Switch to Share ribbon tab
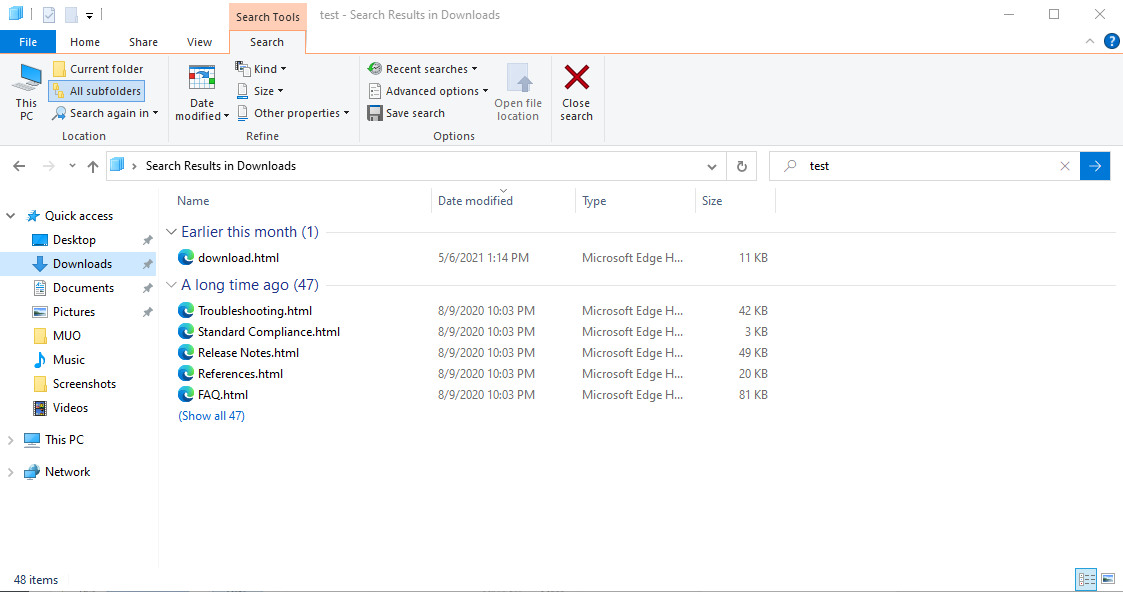This screenshot has width=1123, height=592. [143, 42]
